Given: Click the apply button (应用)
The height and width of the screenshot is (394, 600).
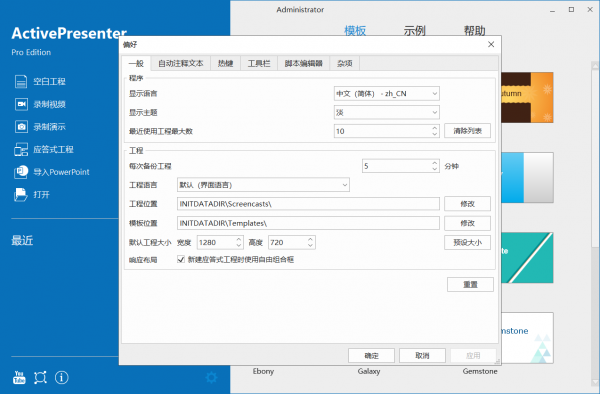Looking at the screenshot, I should (x=473, y=355).
